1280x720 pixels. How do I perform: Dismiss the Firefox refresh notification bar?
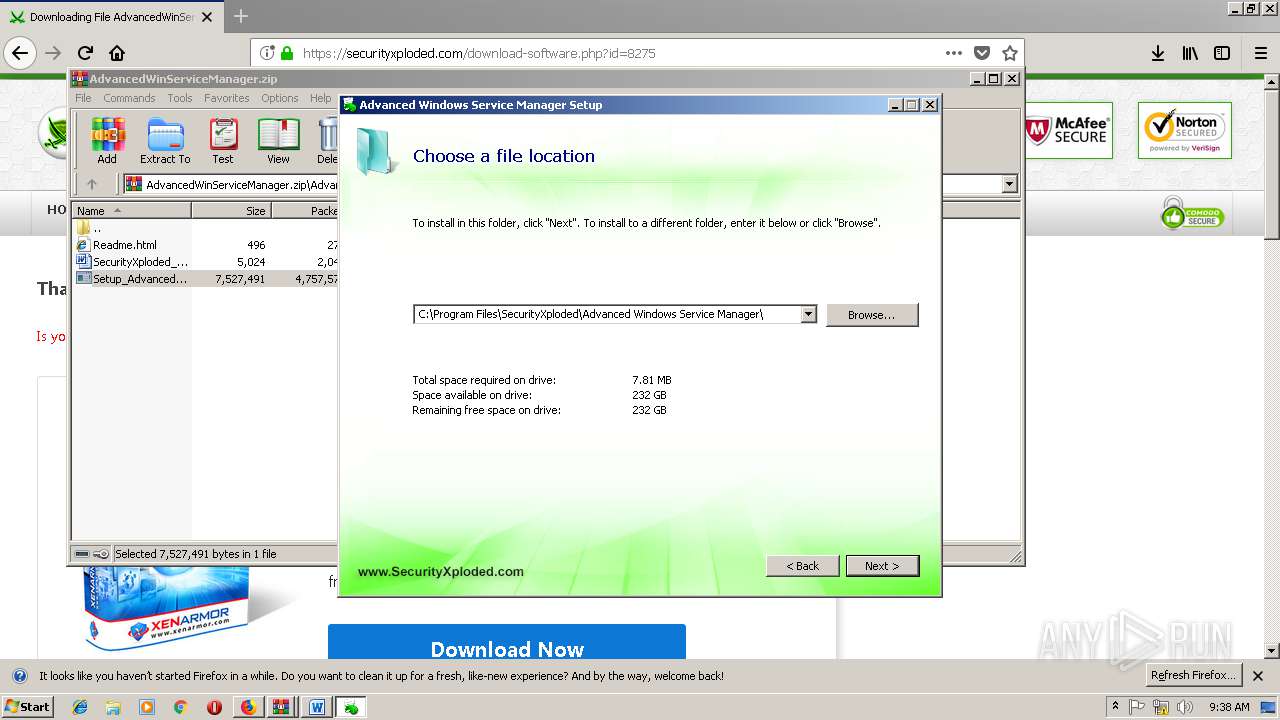1258,676
